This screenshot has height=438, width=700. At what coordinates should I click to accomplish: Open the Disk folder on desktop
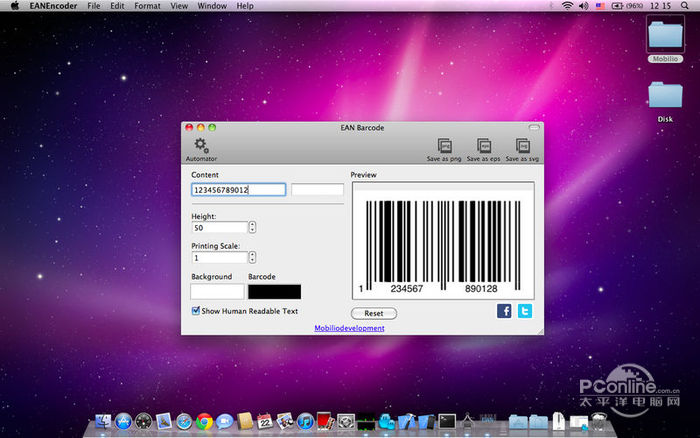click(665, 95)
